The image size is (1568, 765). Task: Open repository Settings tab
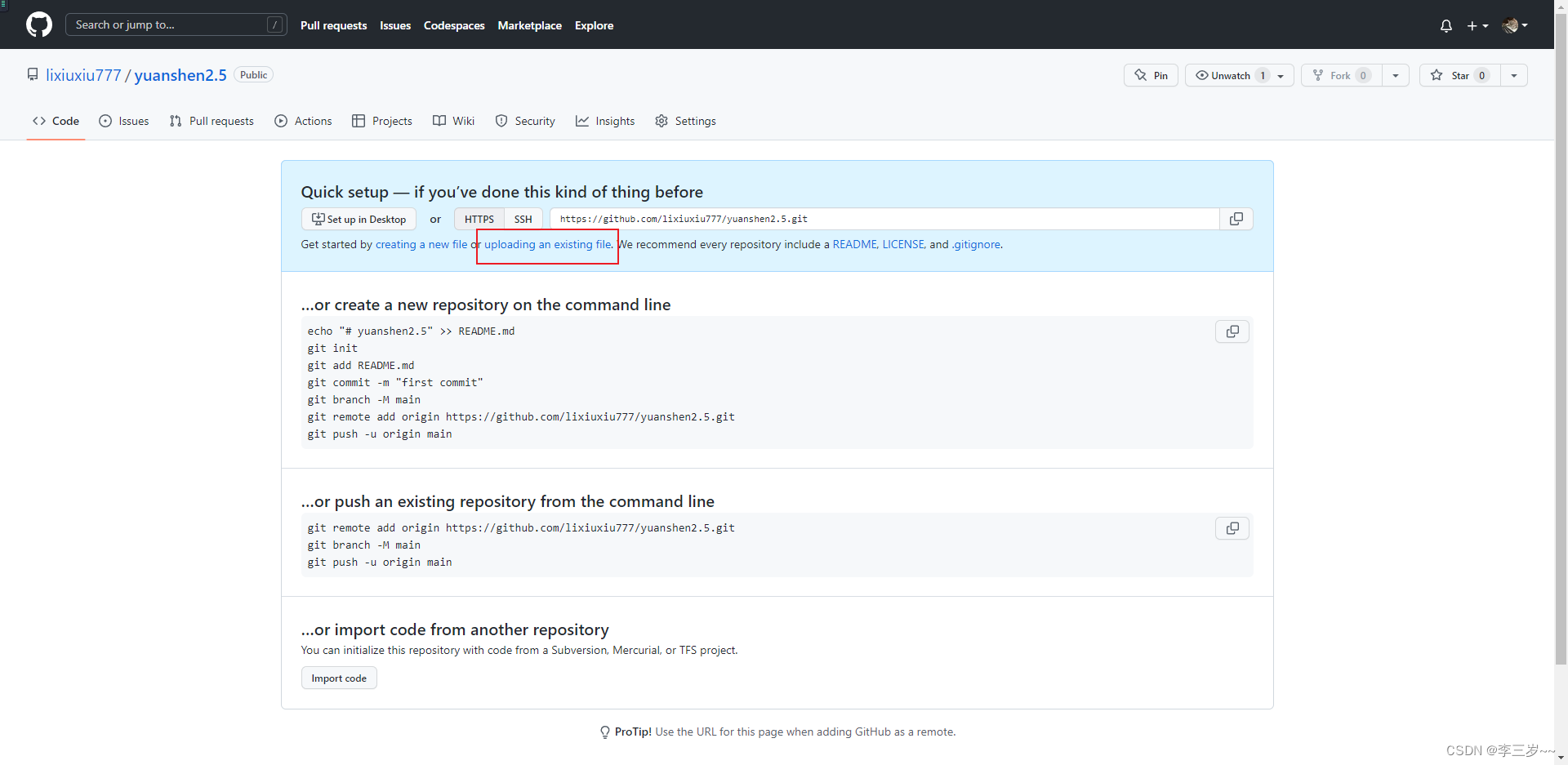pos(686,121)
